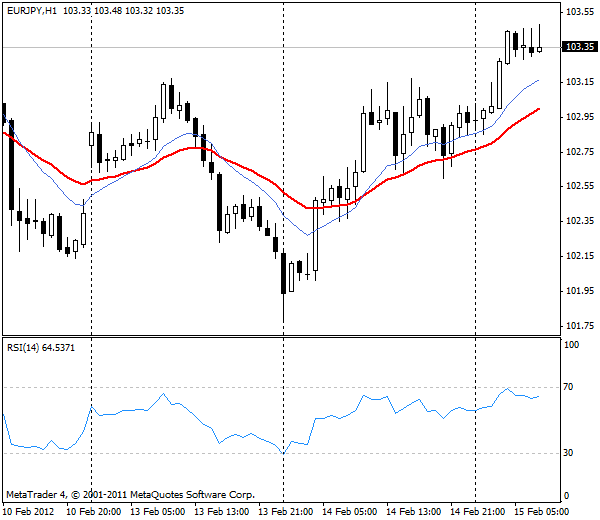
Task: Click price scale value 102.15
Action: 580,256
